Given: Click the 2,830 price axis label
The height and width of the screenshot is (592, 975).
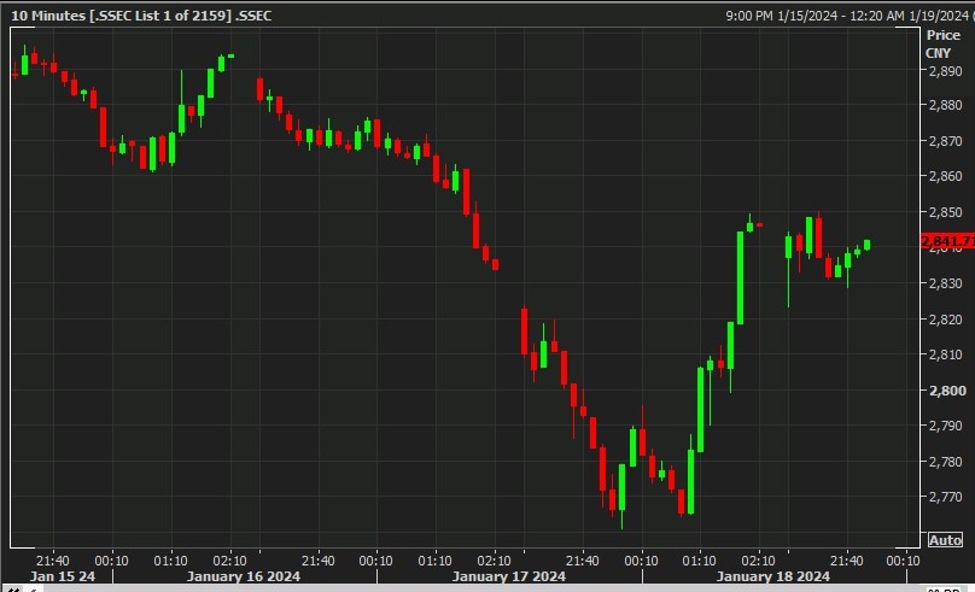Looking at the screenshot, I should (x=946, y=284).
